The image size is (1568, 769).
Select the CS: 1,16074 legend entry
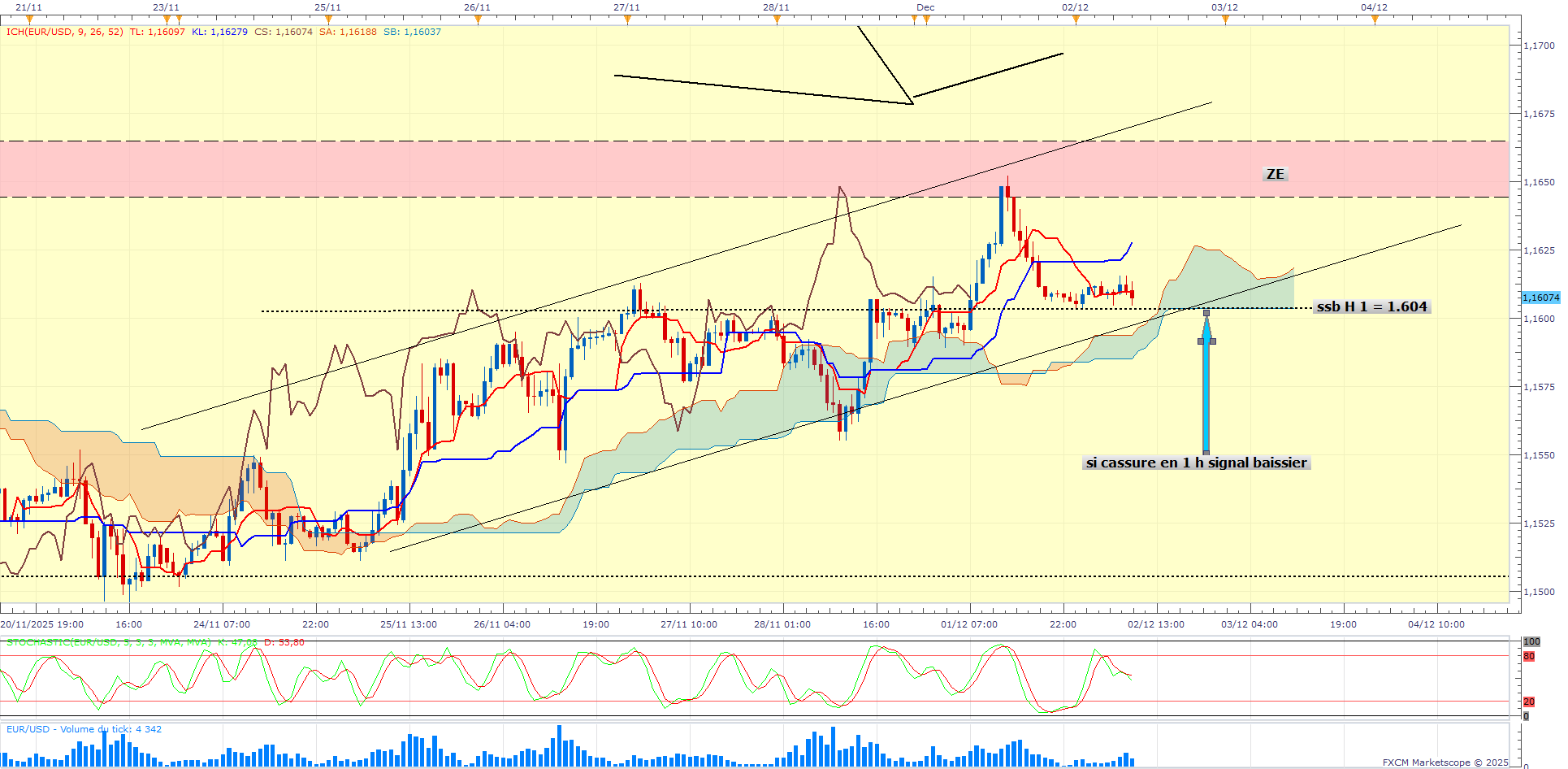click(284, 32)
